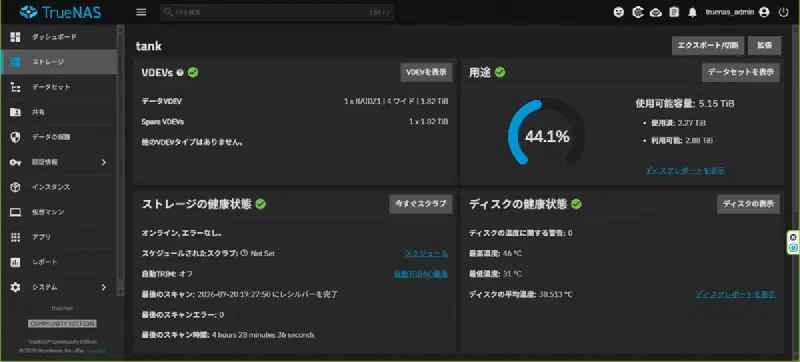The width and height of the screenshot is (800, 362).
Task: Click the 共有 folder icon in sidebar
Action: pos(15,112)
